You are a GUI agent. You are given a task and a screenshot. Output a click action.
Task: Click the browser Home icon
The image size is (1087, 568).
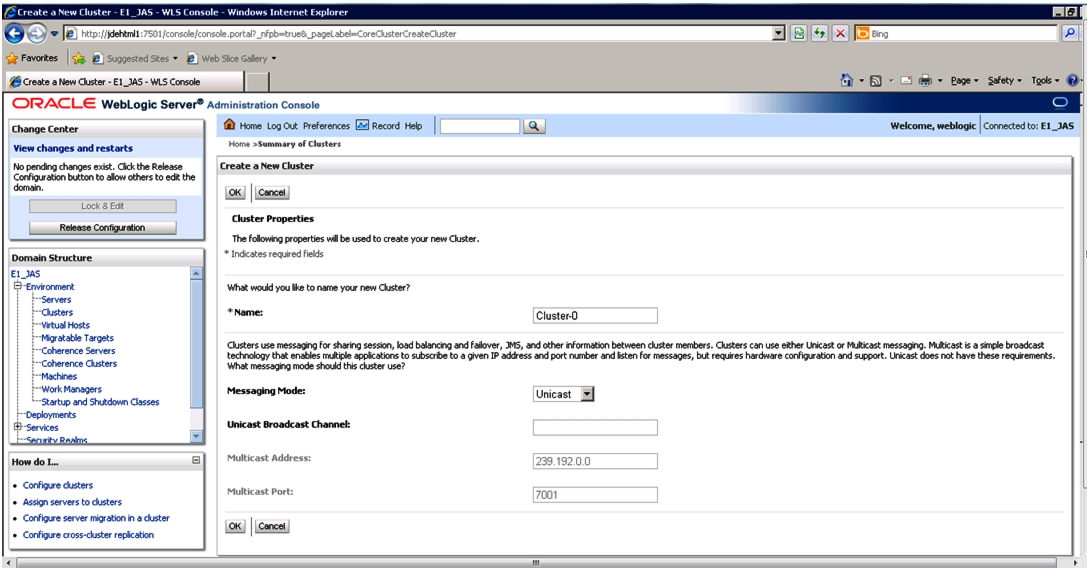(846, 80)
